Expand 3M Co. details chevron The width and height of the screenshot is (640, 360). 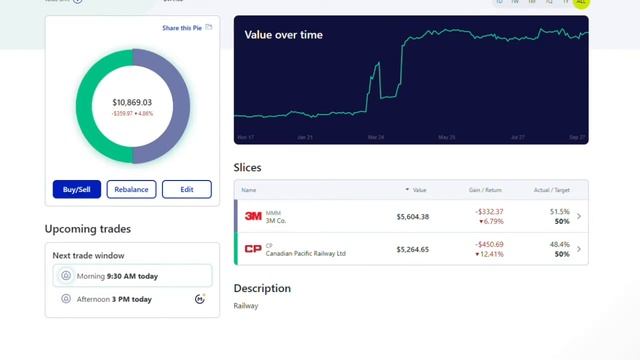pos(579,216)
